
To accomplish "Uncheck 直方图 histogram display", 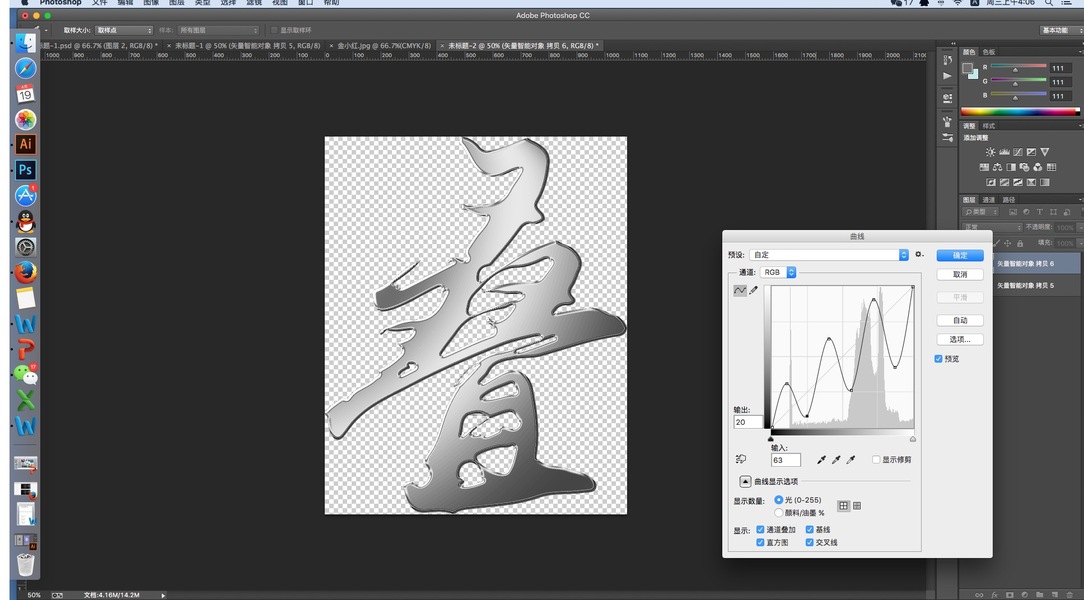I will click(x=760, y=543).
